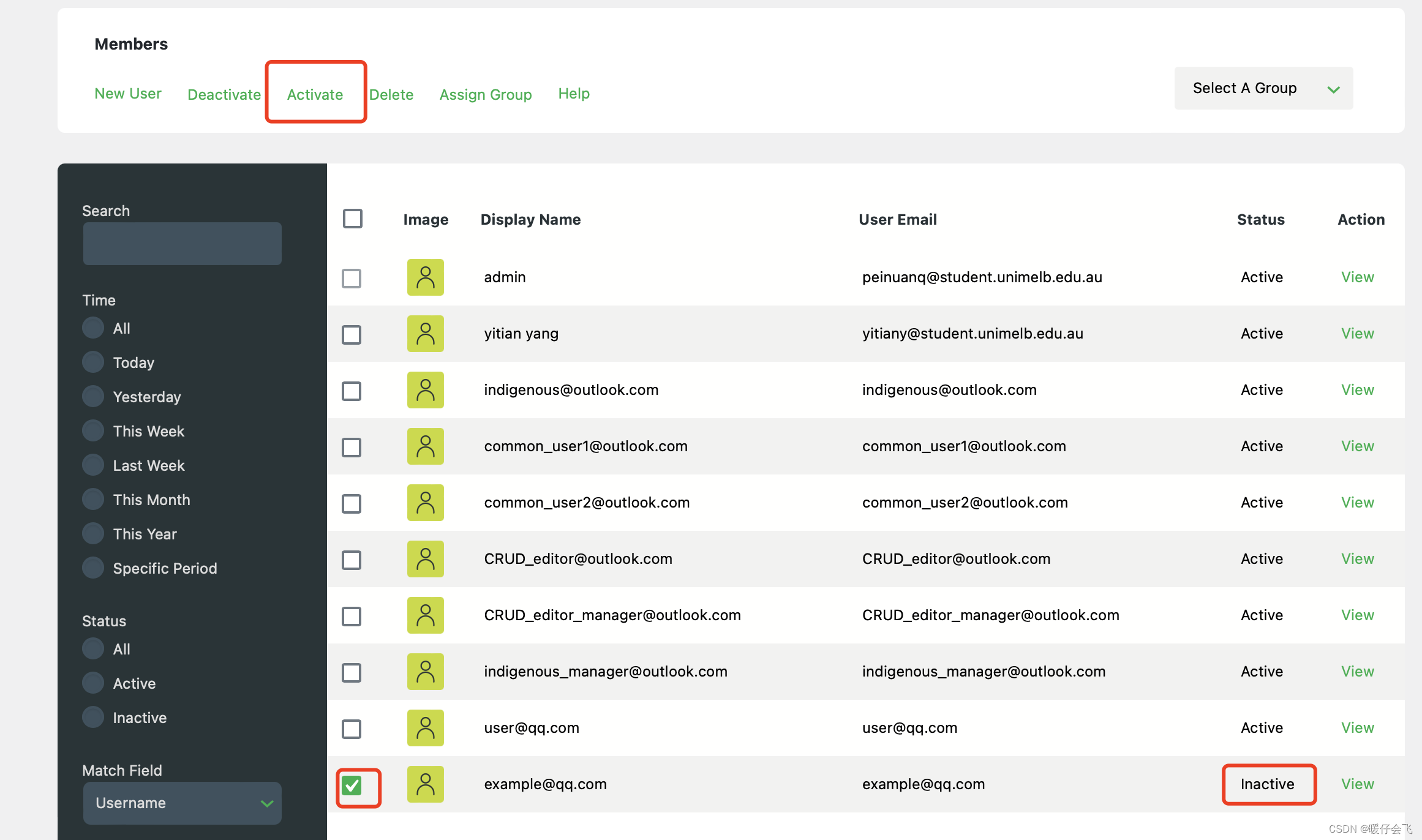Click avatar icon for example@qq.com row
This screenshot has width=1422, height=840.
[x=425, y=784]
